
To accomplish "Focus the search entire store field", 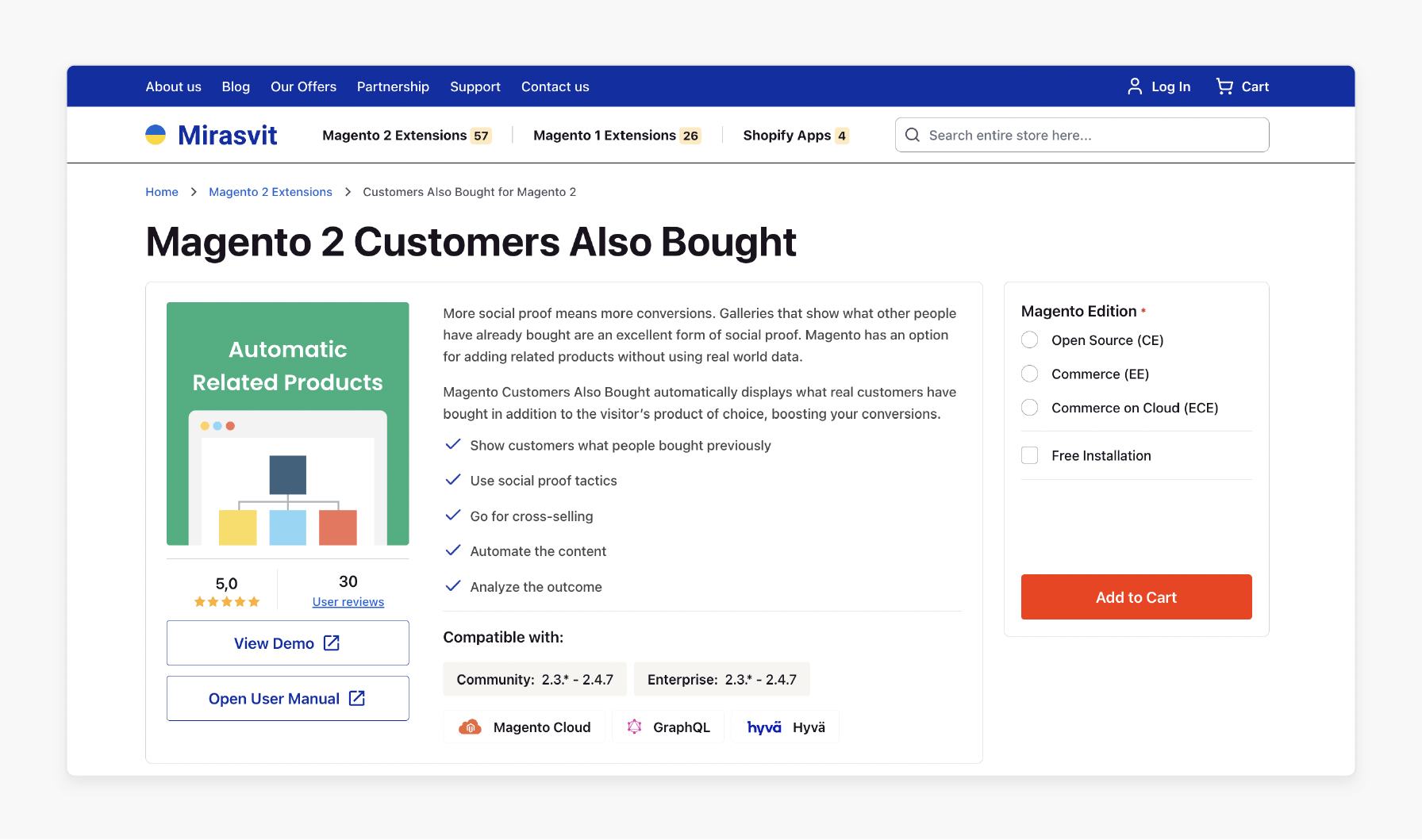I will pyautogui.click(x=1082, y=135).
